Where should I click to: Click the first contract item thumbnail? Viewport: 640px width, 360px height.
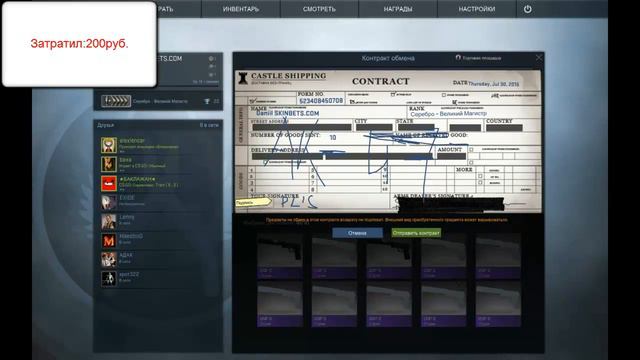point(280,256)
